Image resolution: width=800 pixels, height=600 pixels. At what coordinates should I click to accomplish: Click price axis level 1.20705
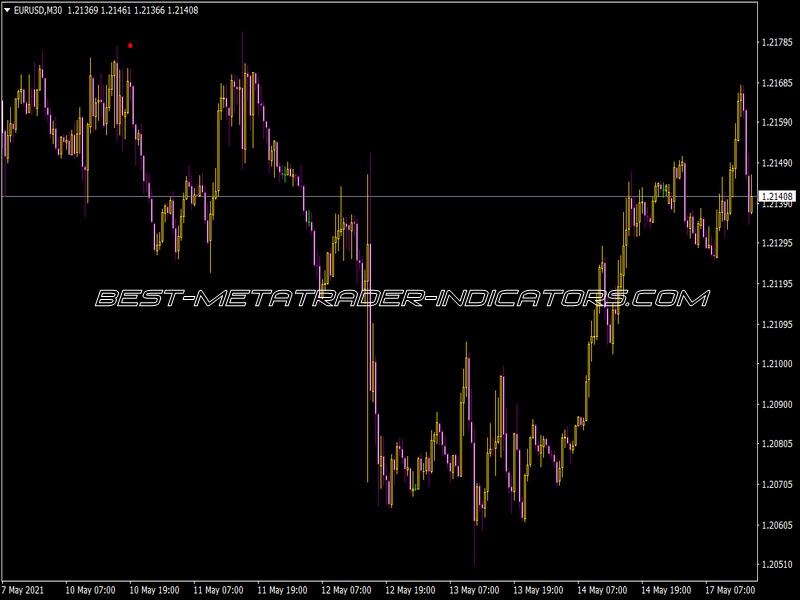tap(777, 485)
